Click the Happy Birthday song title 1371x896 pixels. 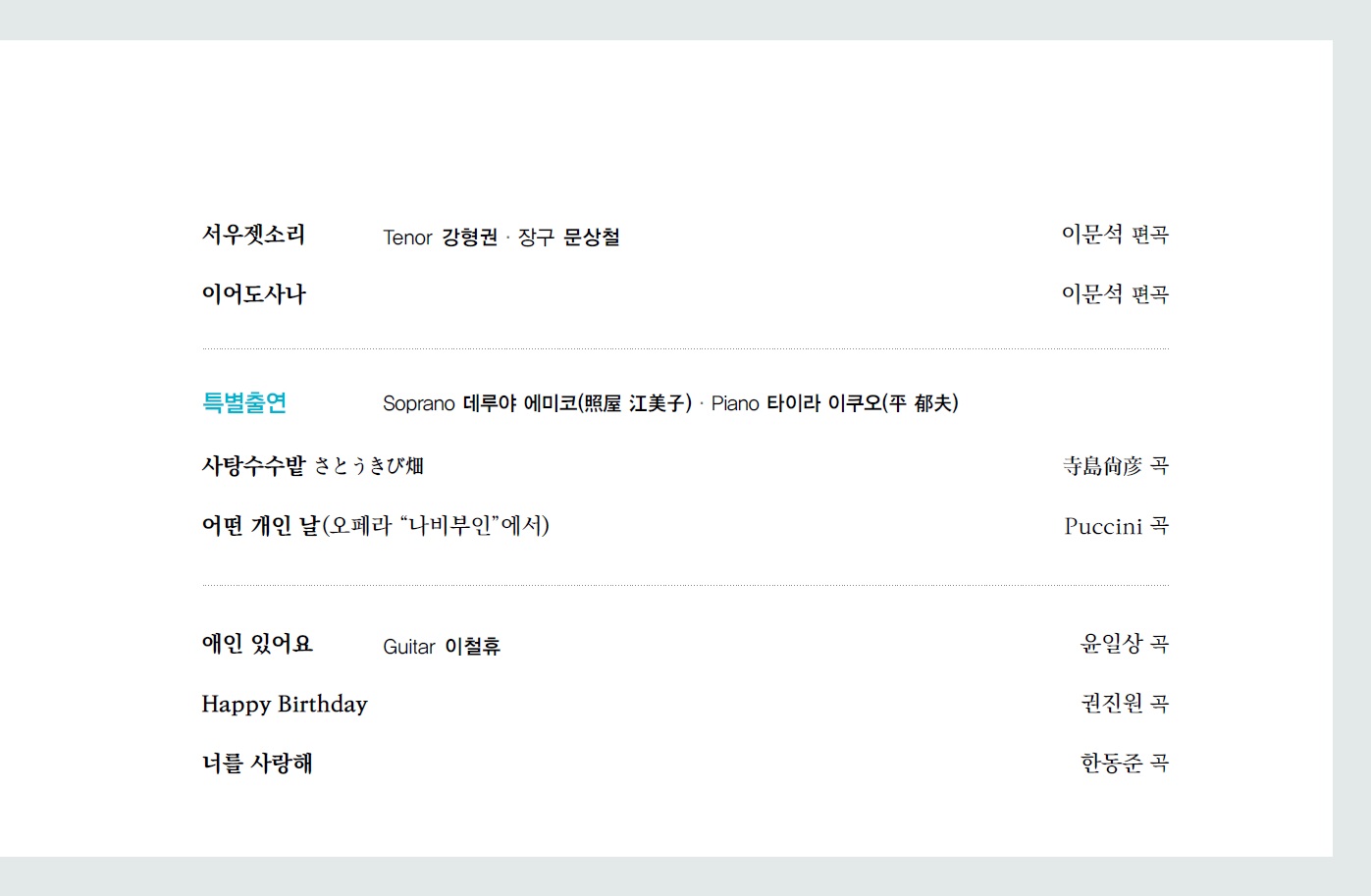point(285,705)
